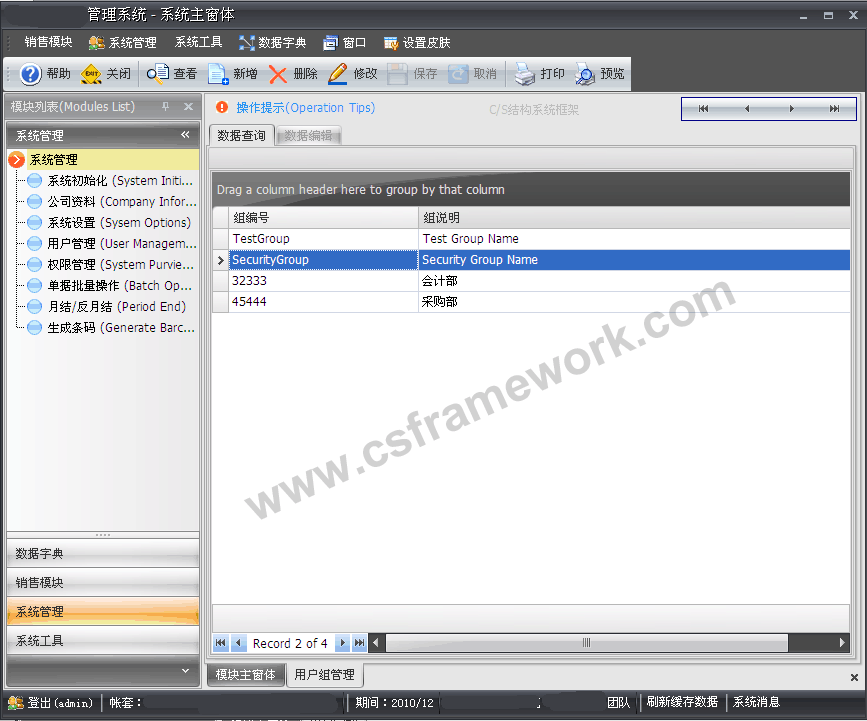The height and width of the screenshot is (721, 867).
Task: Expand the navigation pane overflow chevron
Action: pos(185,670)
